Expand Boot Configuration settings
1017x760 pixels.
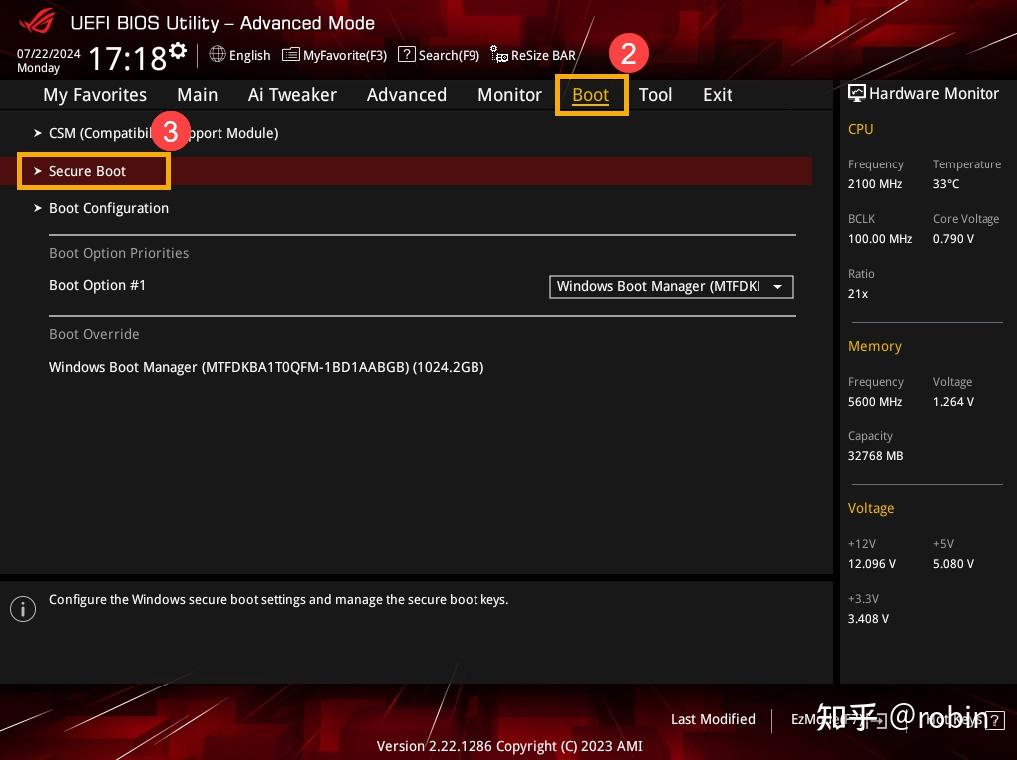point(109,208)
